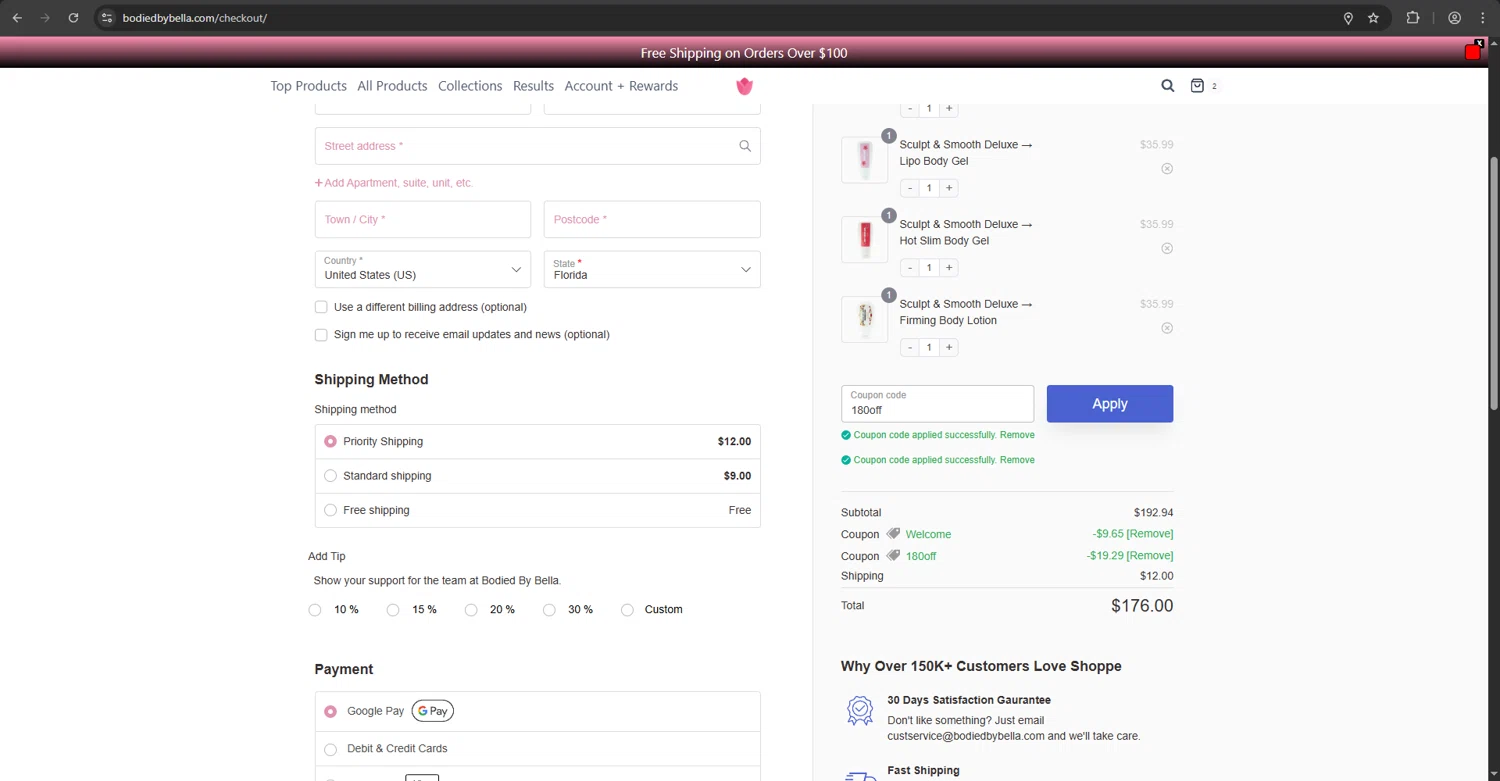Select Debit & Credit Cards payment
This screenshot has height=781, width=1500.
[330, 749]
